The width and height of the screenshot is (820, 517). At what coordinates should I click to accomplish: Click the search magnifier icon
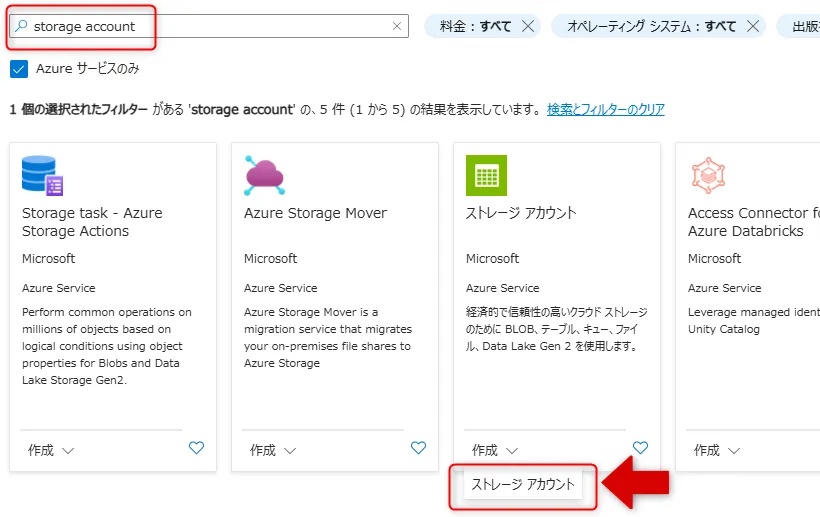coord(21,26)
